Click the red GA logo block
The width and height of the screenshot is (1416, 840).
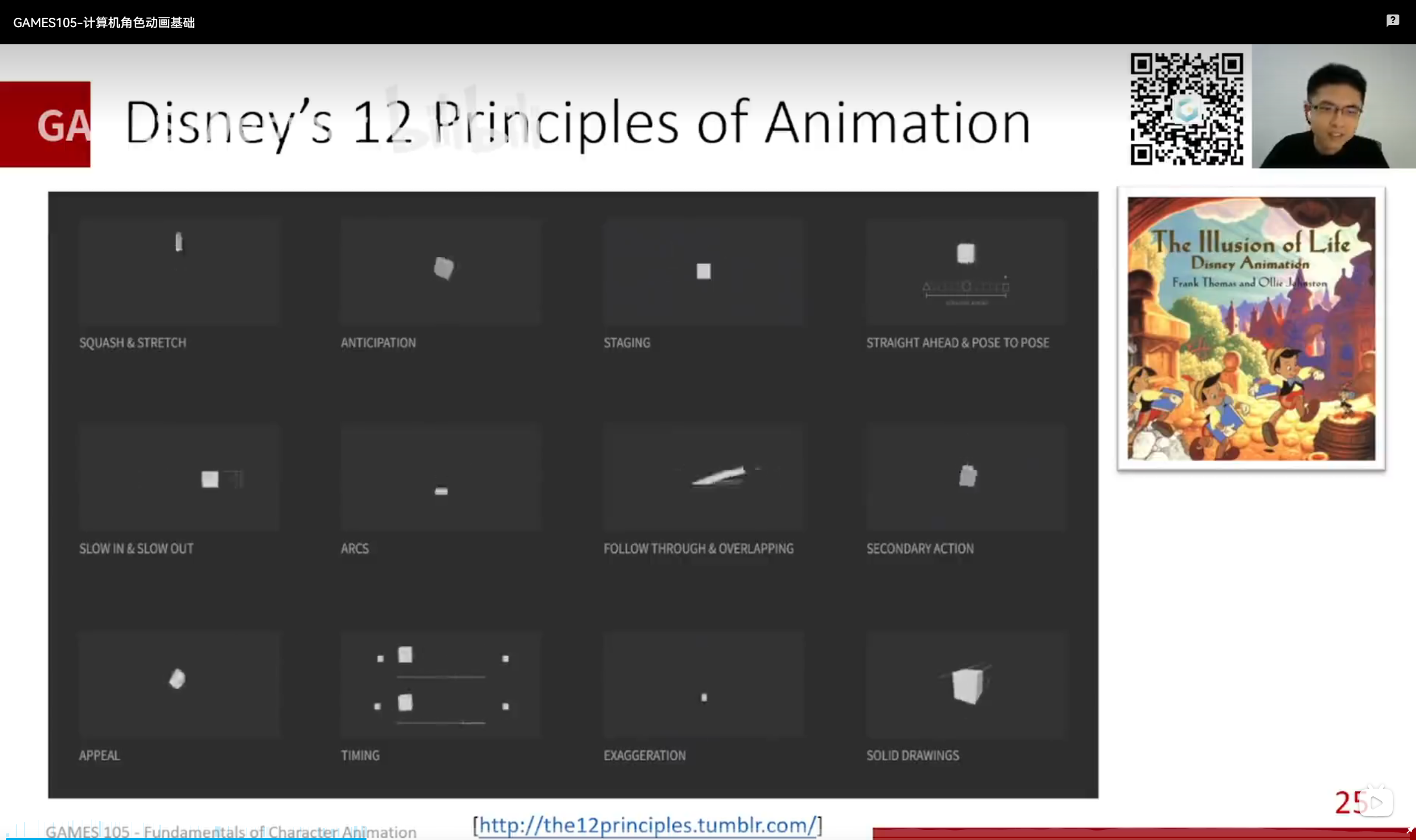coord(45,124)
